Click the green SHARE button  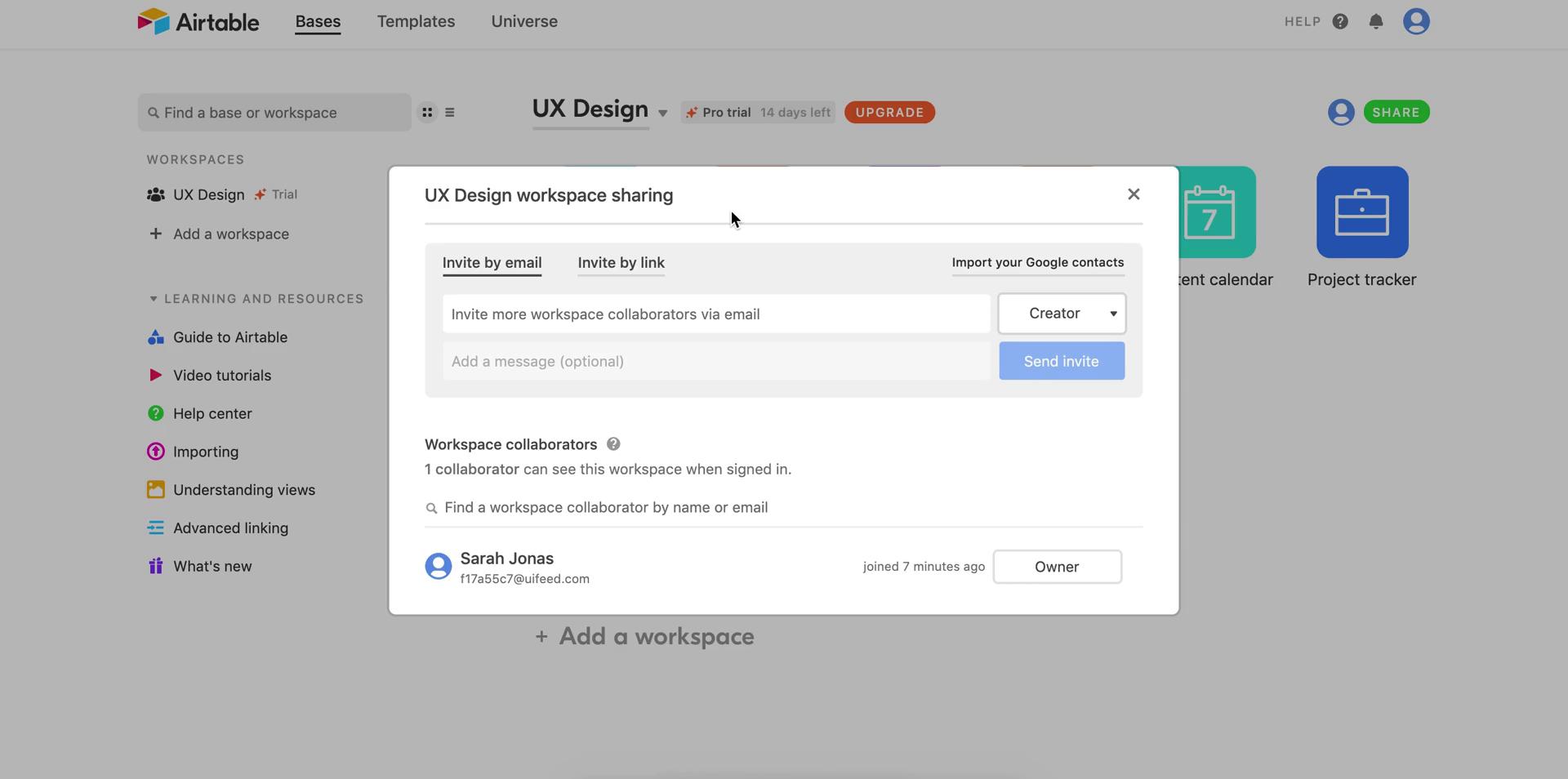[1396, 112]
